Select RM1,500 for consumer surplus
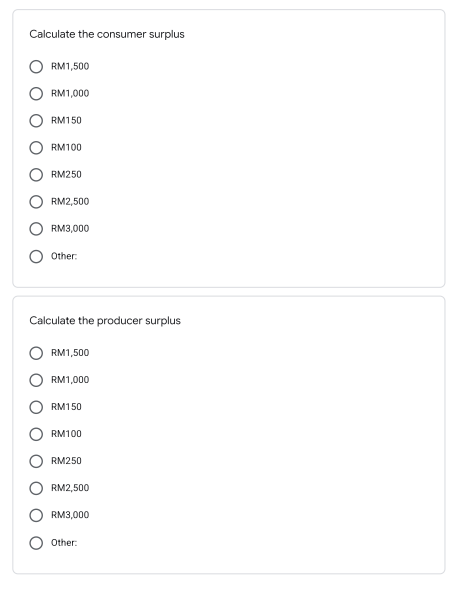Viewport: 462px width, 597px height. 36,67
